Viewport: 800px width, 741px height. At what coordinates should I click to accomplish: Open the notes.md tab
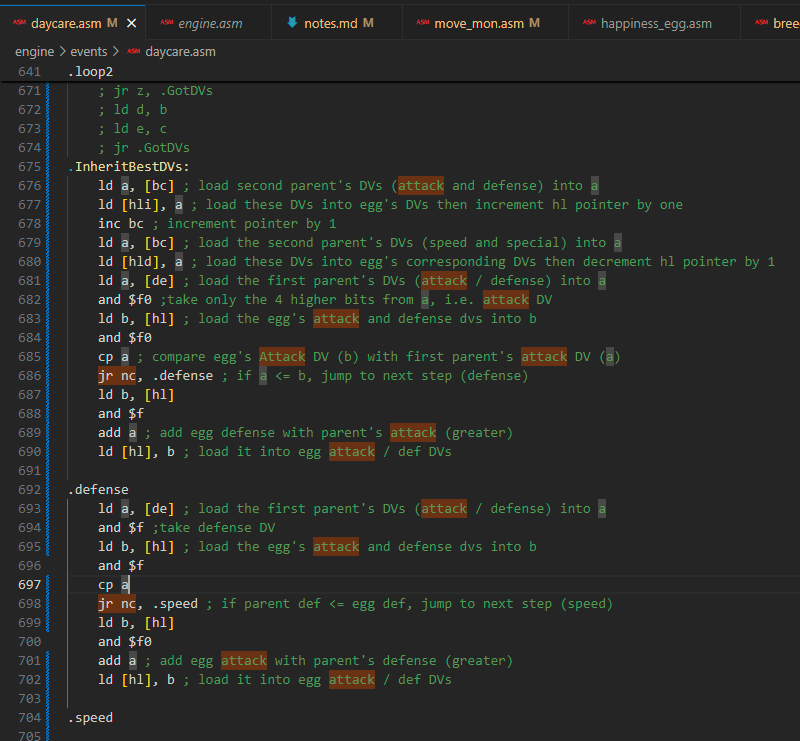click(x=331, y=22)
